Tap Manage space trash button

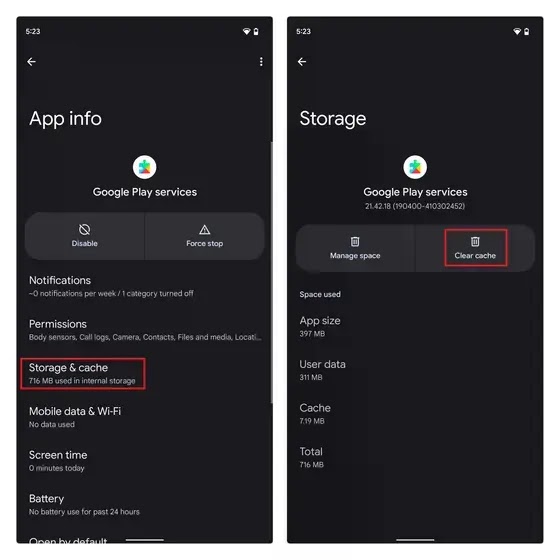tap(355, 248)
